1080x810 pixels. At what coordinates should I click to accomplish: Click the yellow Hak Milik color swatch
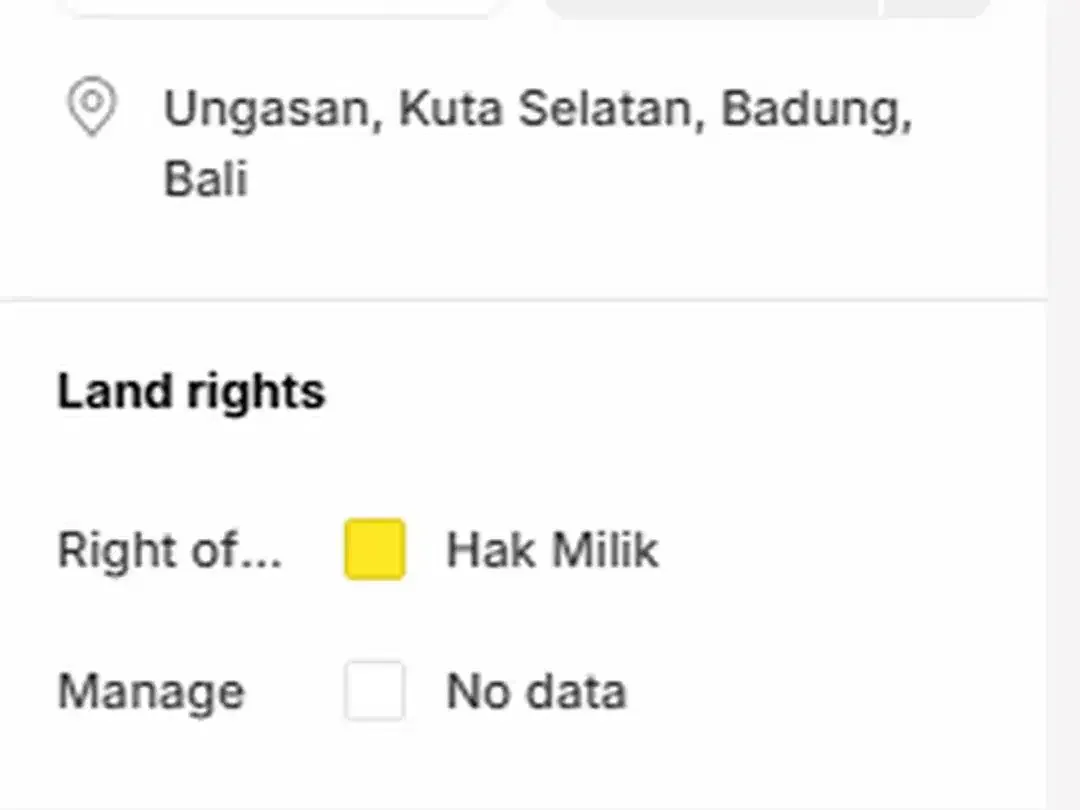tap(375, 549)
